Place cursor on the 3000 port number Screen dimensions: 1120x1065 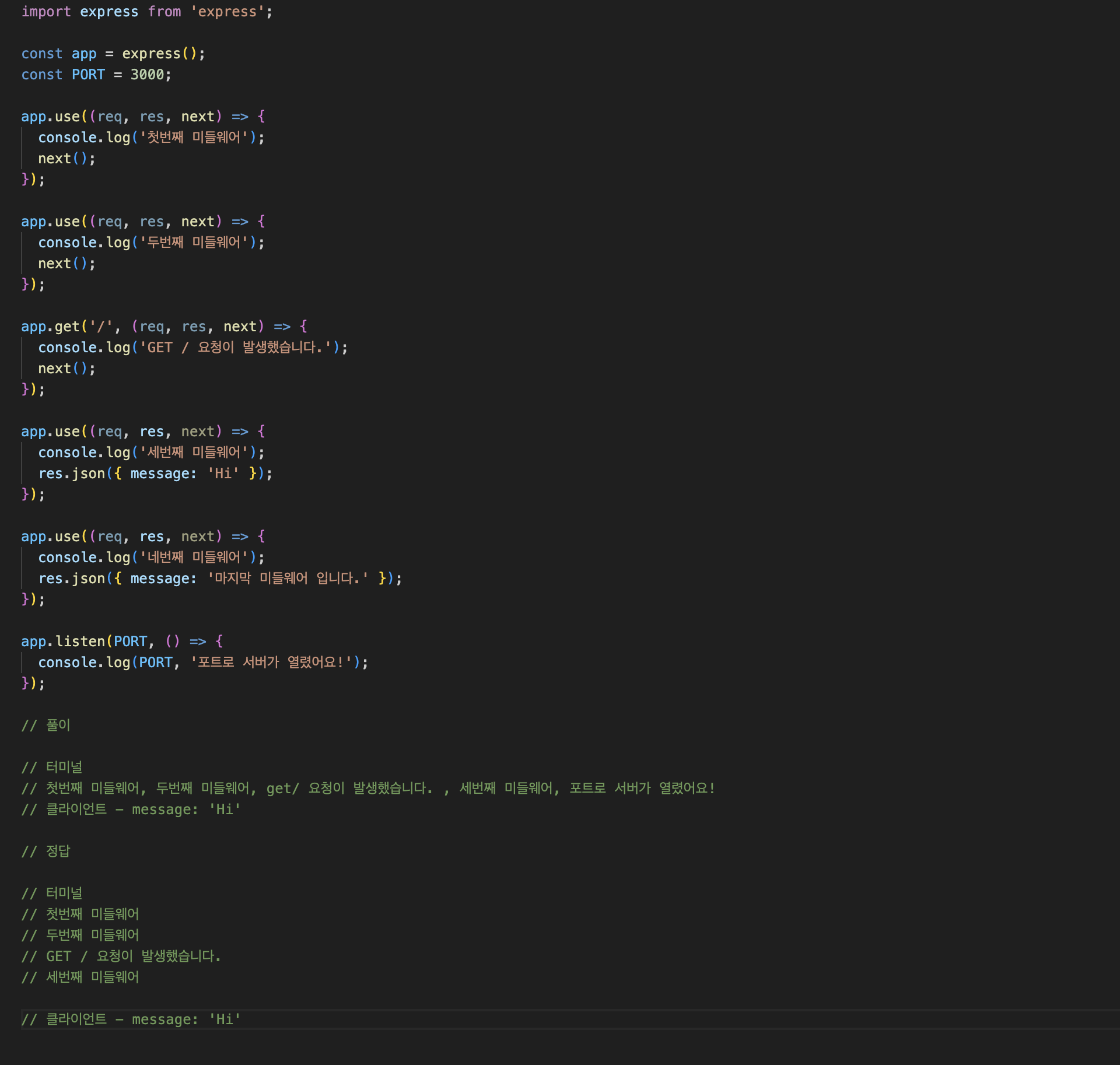click(x=147, y=75)
